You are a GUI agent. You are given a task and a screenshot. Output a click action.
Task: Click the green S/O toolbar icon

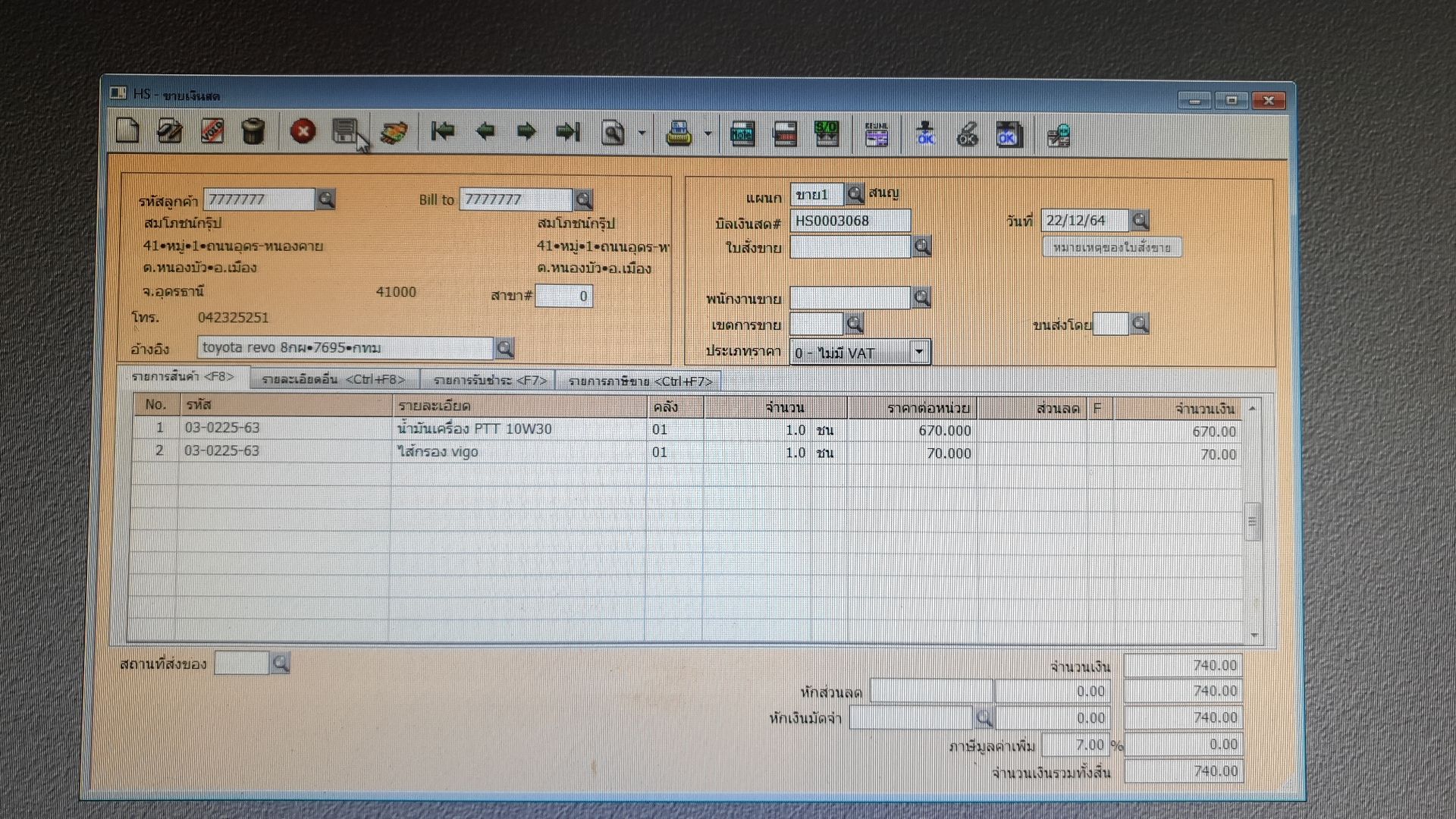coord(826,134)
